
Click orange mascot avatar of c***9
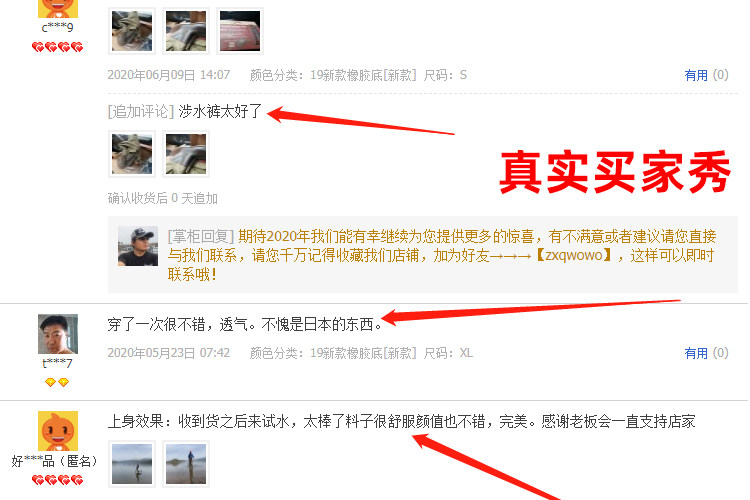[58, 9]
